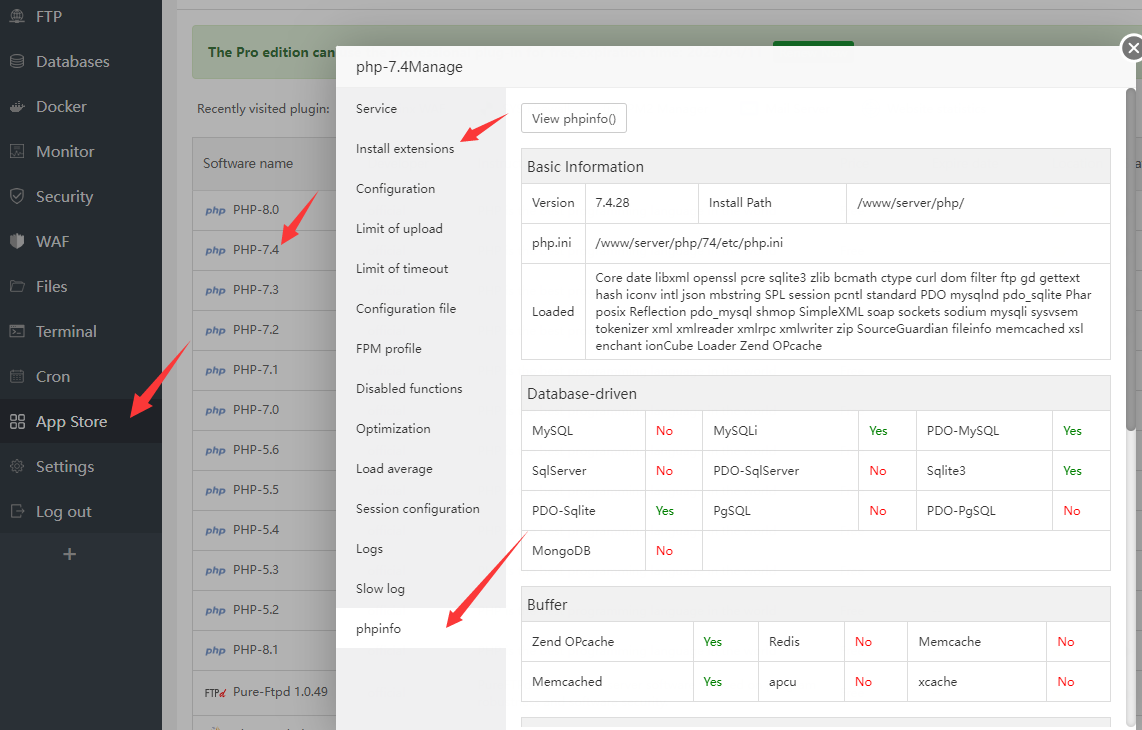The image size is (1142, 730).
Task: Select the FPM profile tab
Action: pyautogui.click(x=389, y=348)
